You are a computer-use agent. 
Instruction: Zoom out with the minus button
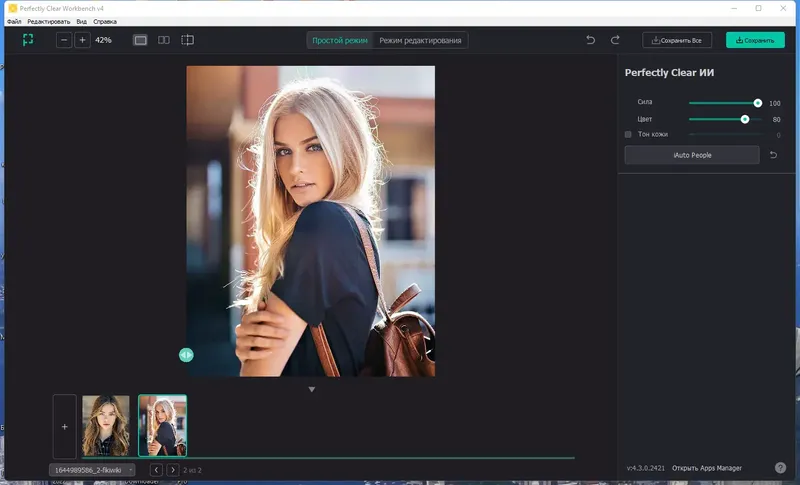(x=64, y=40)
